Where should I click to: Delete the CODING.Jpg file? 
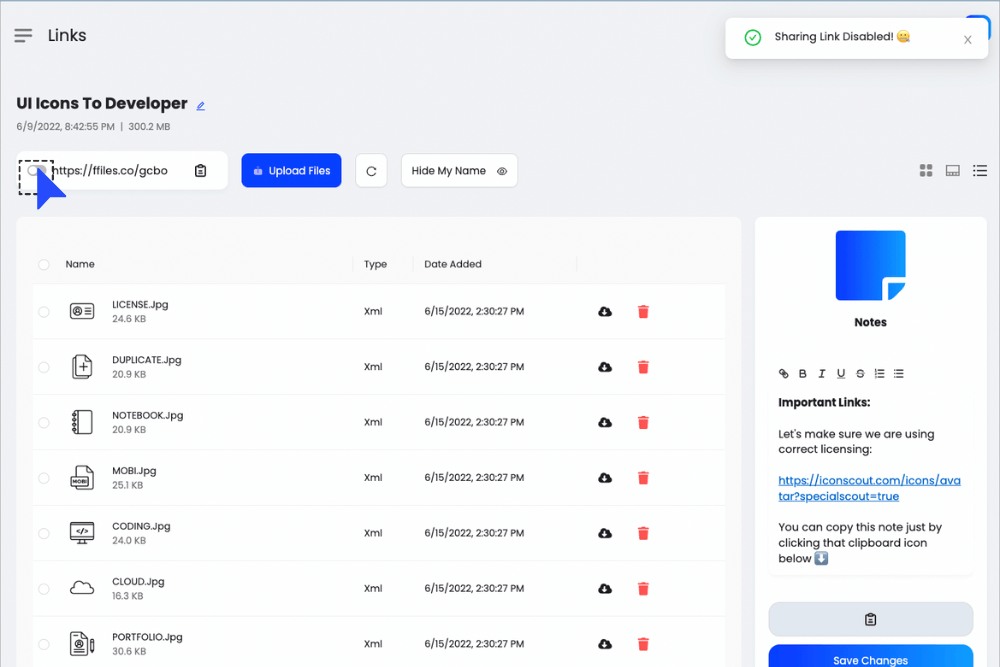643,534
